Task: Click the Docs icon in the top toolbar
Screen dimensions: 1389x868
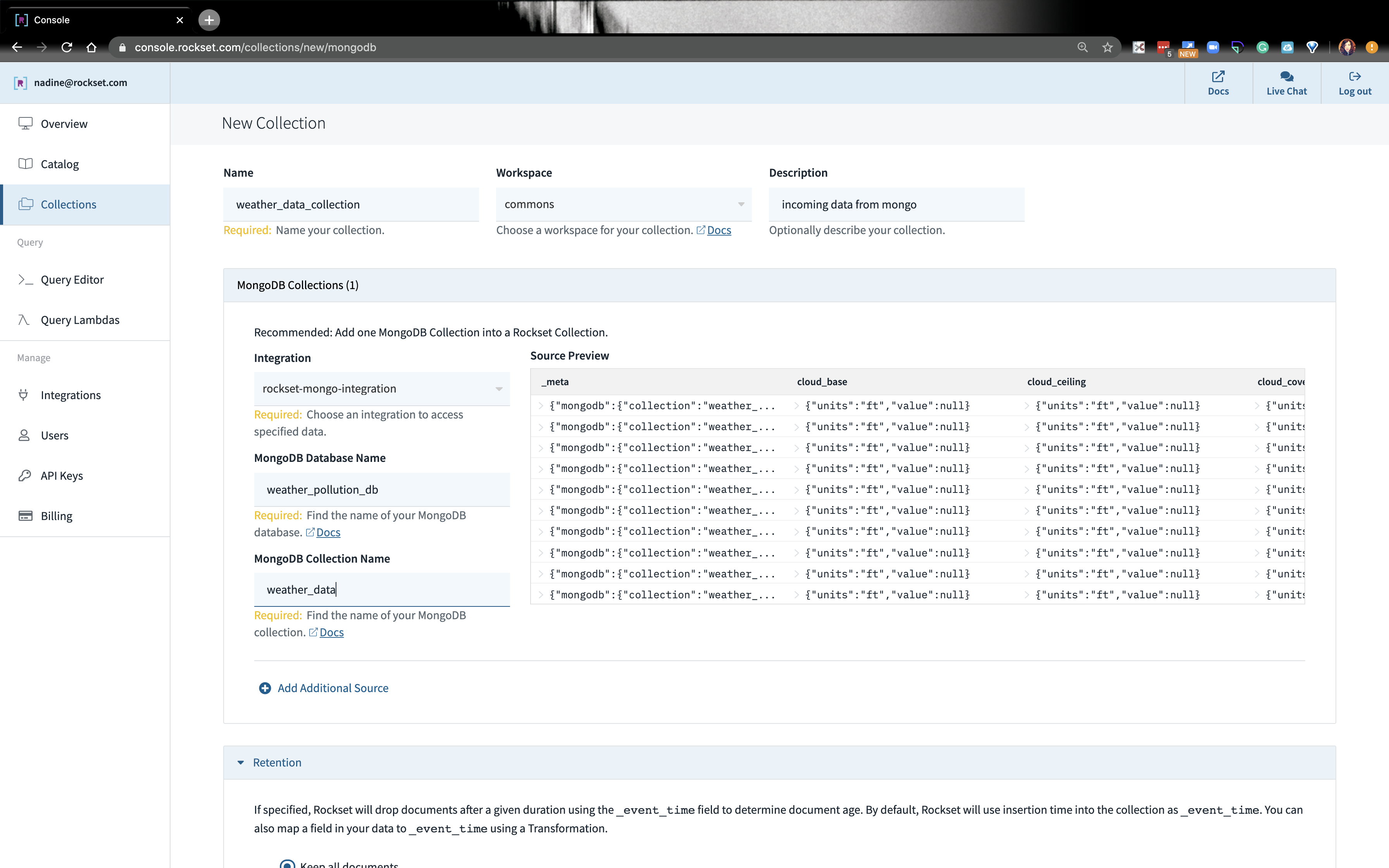Action: click(x=1218, y=82)
